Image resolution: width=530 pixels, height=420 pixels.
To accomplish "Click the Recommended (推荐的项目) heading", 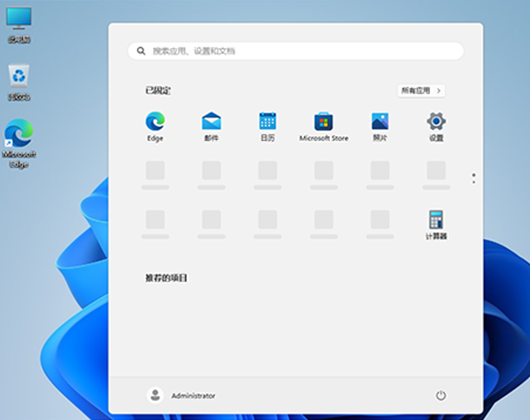I will click(166, 278).
